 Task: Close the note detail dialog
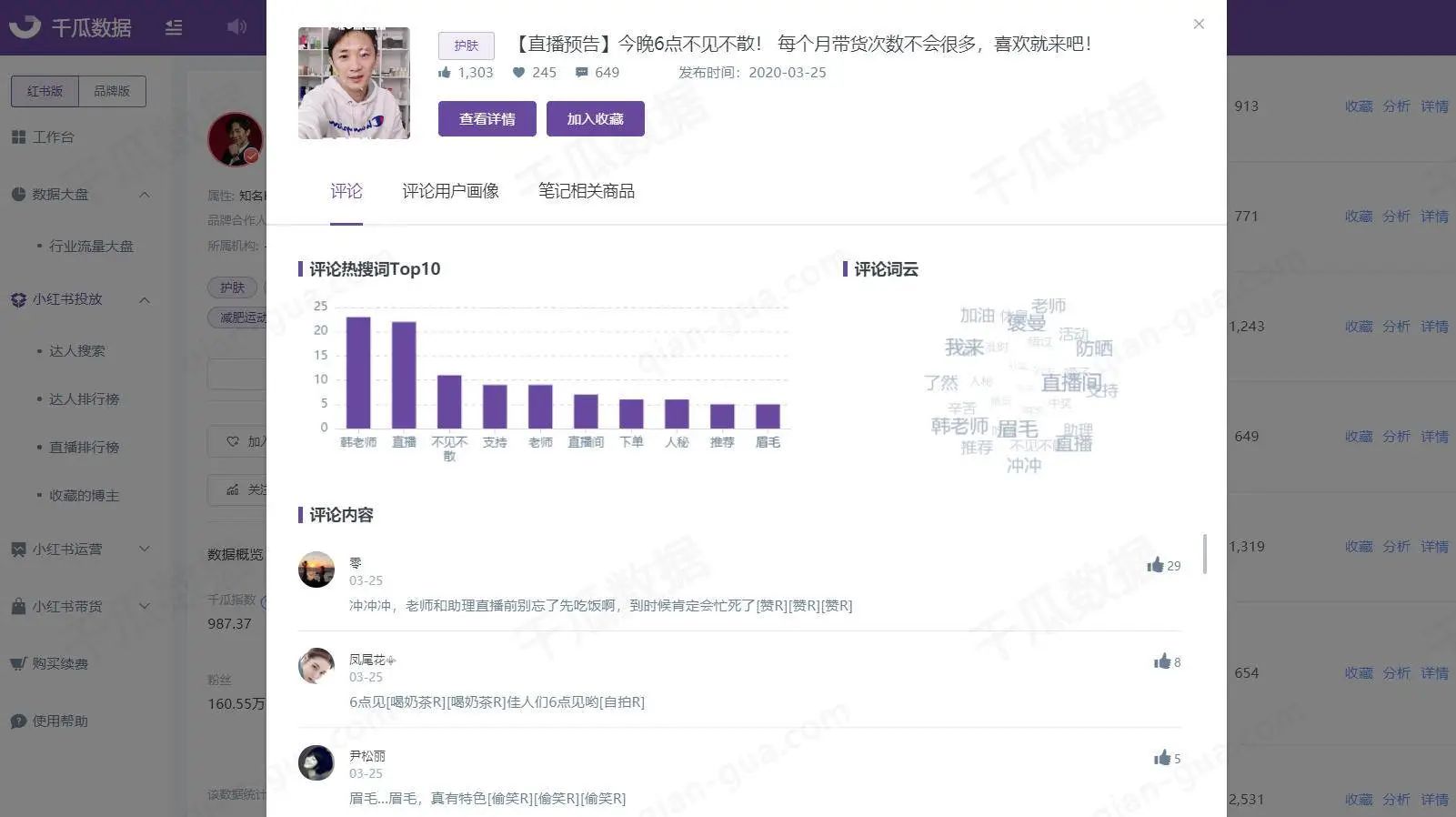pyautogui.click(x=1199, y=25)
